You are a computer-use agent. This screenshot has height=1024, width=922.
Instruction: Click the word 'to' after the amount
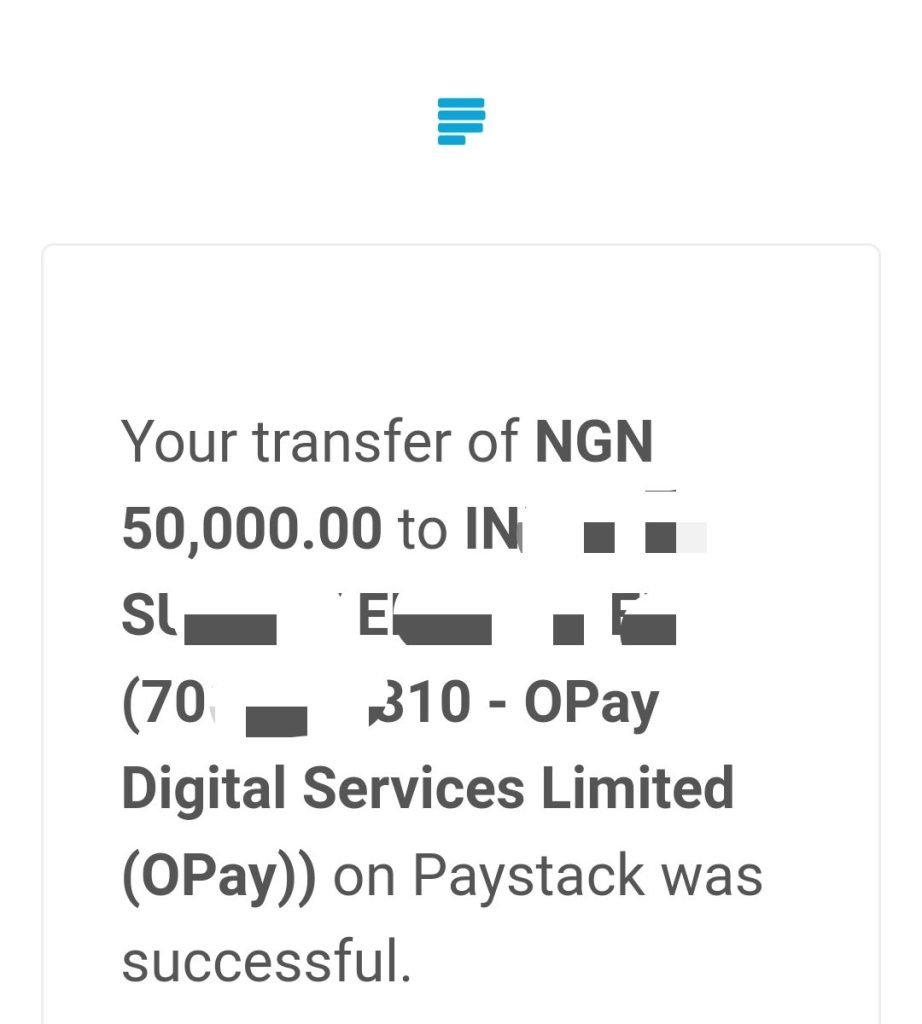(x=422, y=529)
